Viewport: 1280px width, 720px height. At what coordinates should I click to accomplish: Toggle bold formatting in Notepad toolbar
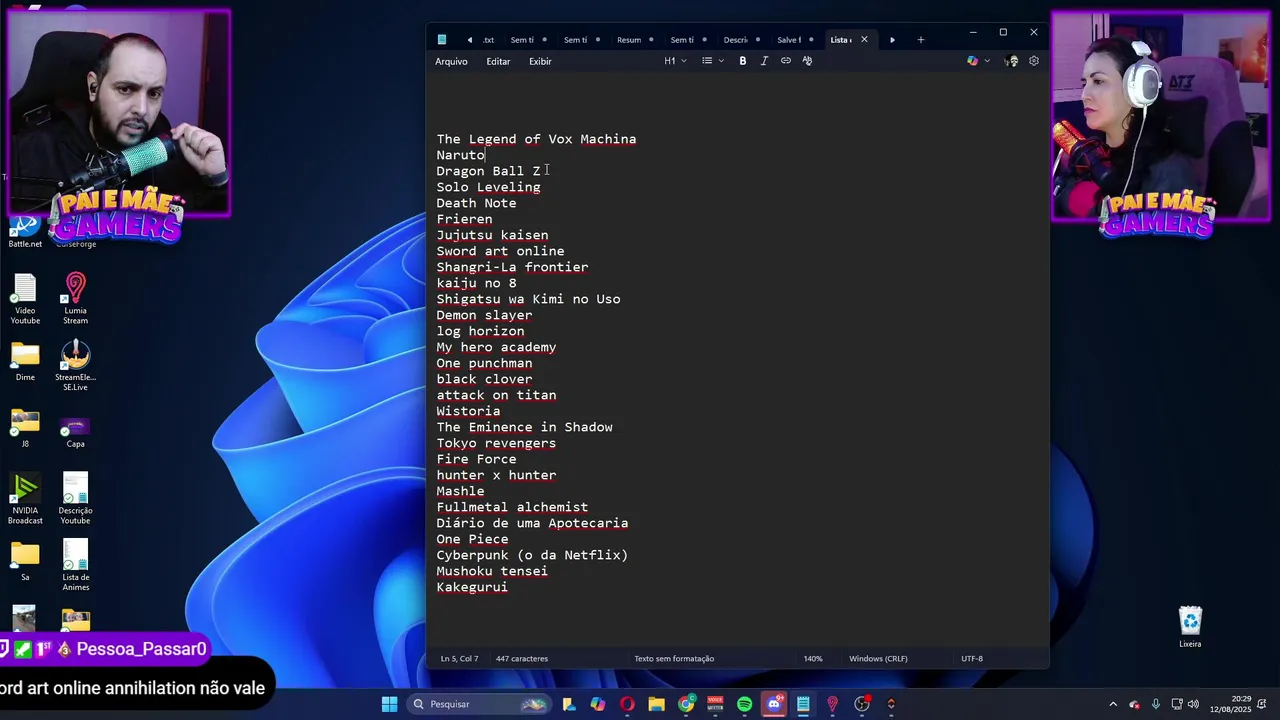742,61
